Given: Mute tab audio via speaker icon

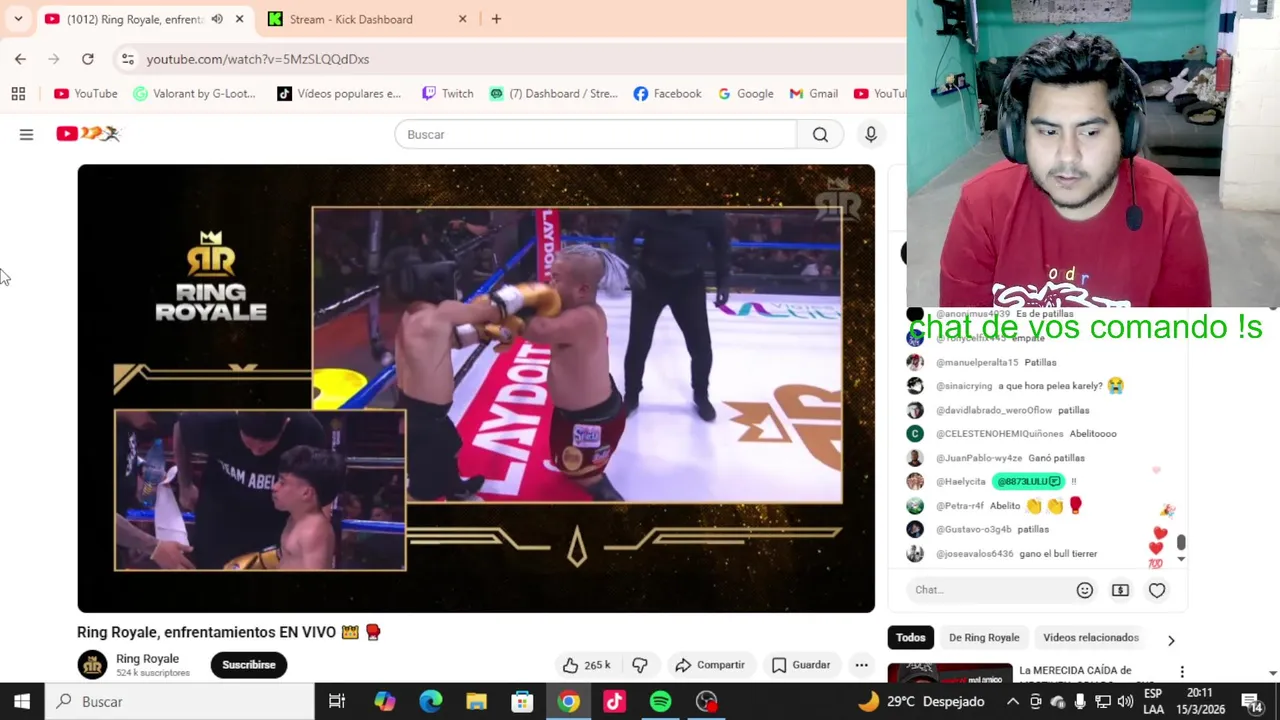Looking at the screenshot, I should [x=217, y=19].
